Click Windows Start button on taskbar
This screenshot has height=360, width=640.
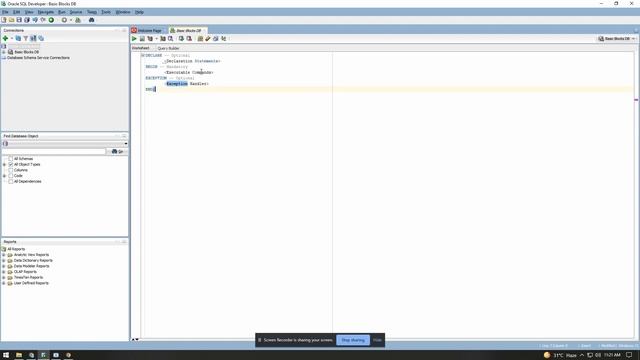click(x=6, y=355)
